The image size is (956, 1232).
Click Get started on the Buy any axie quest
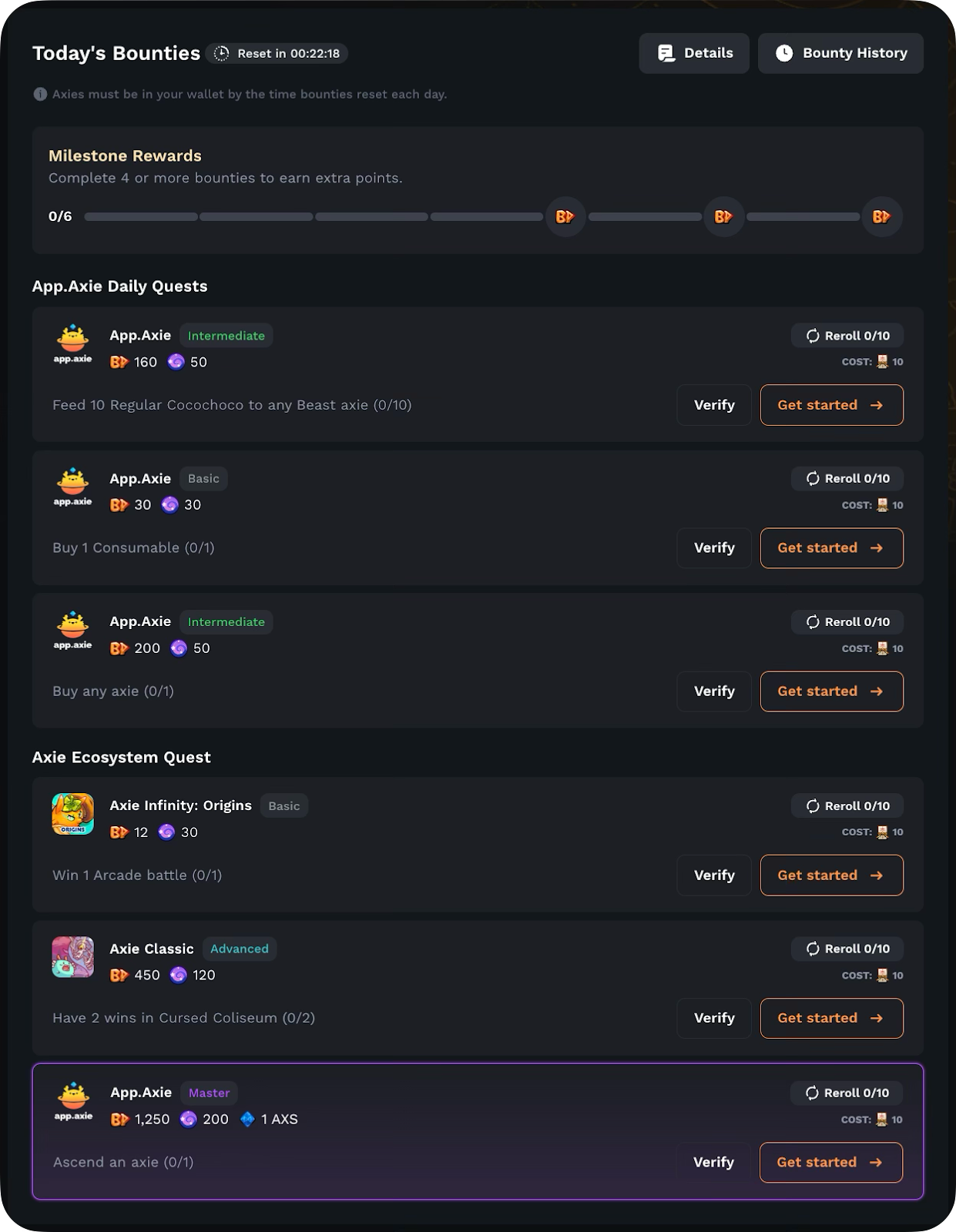(x=831, y=691)
